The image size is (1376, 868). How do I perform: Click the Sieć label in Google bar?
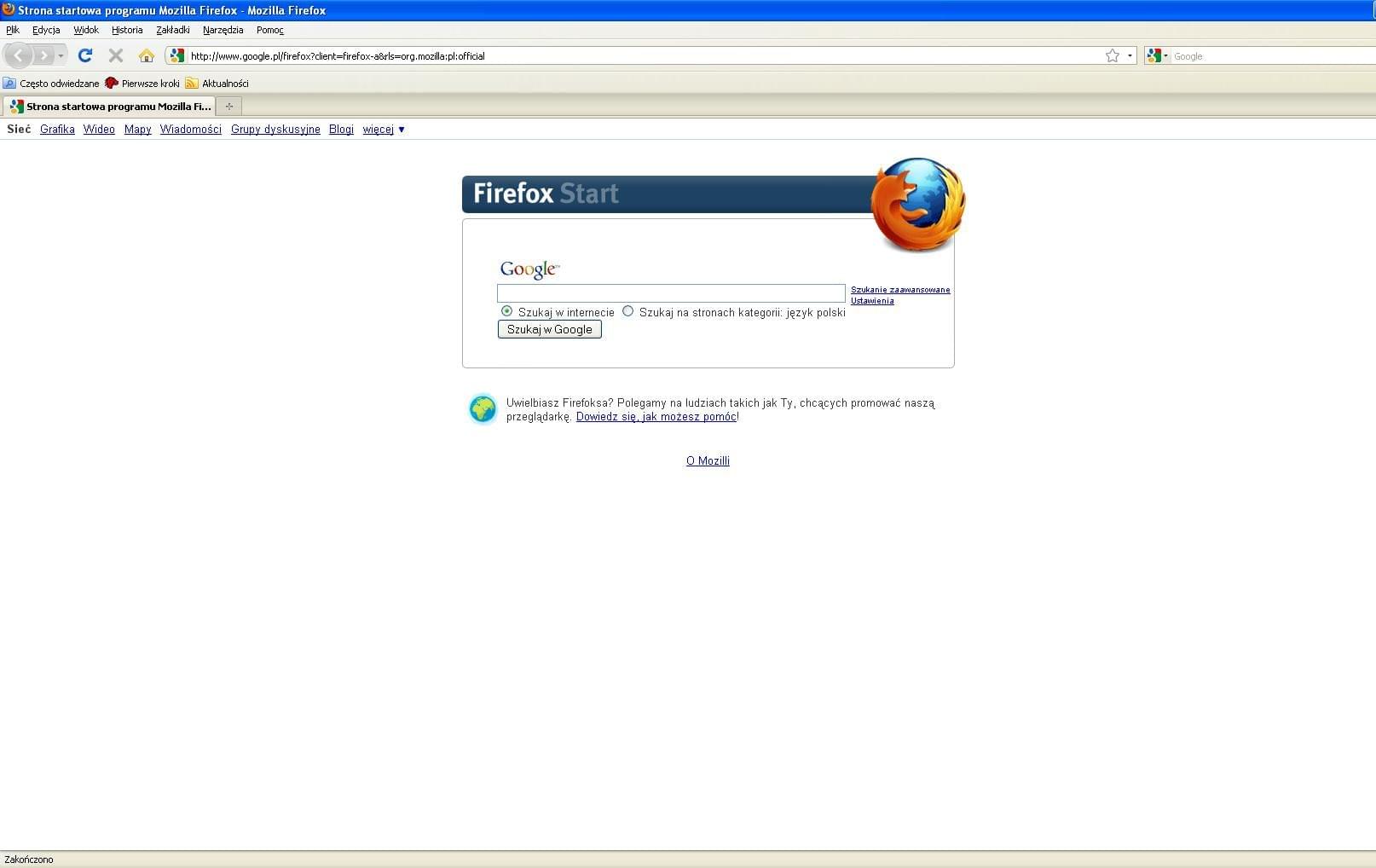pyautogui.click(x=19, y=130)
